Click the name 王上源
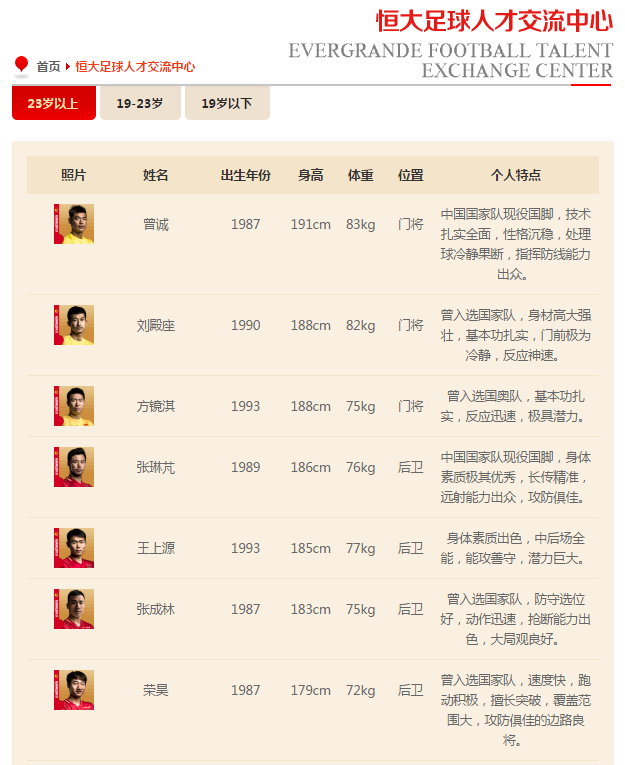625x765 pixels. click(156, 548)
